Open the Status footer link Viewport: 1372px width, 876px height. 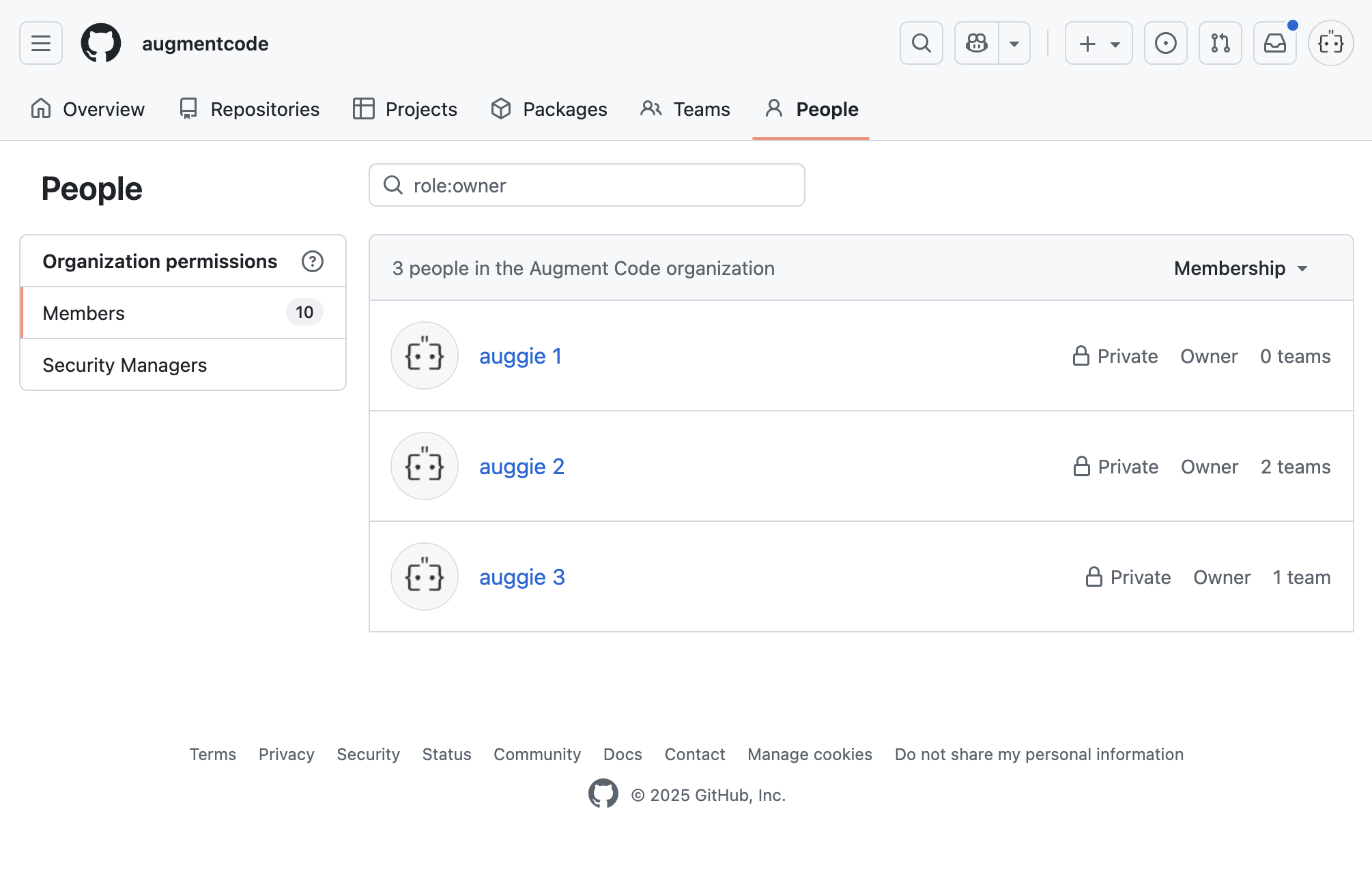[447, 754]
